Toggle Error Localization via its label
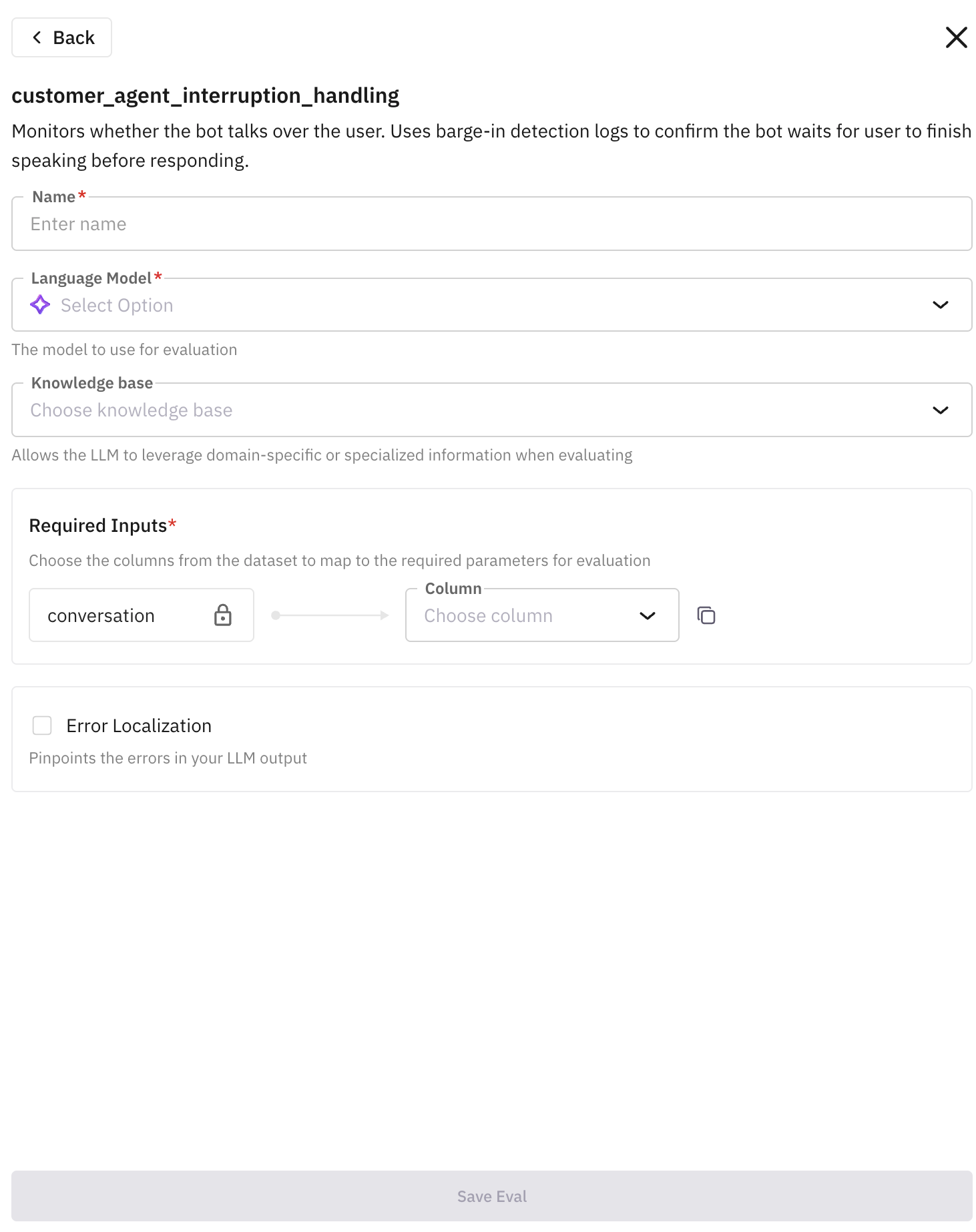Image resolution: width=976 pixels, height=1232 pixels. click(138, 725)
